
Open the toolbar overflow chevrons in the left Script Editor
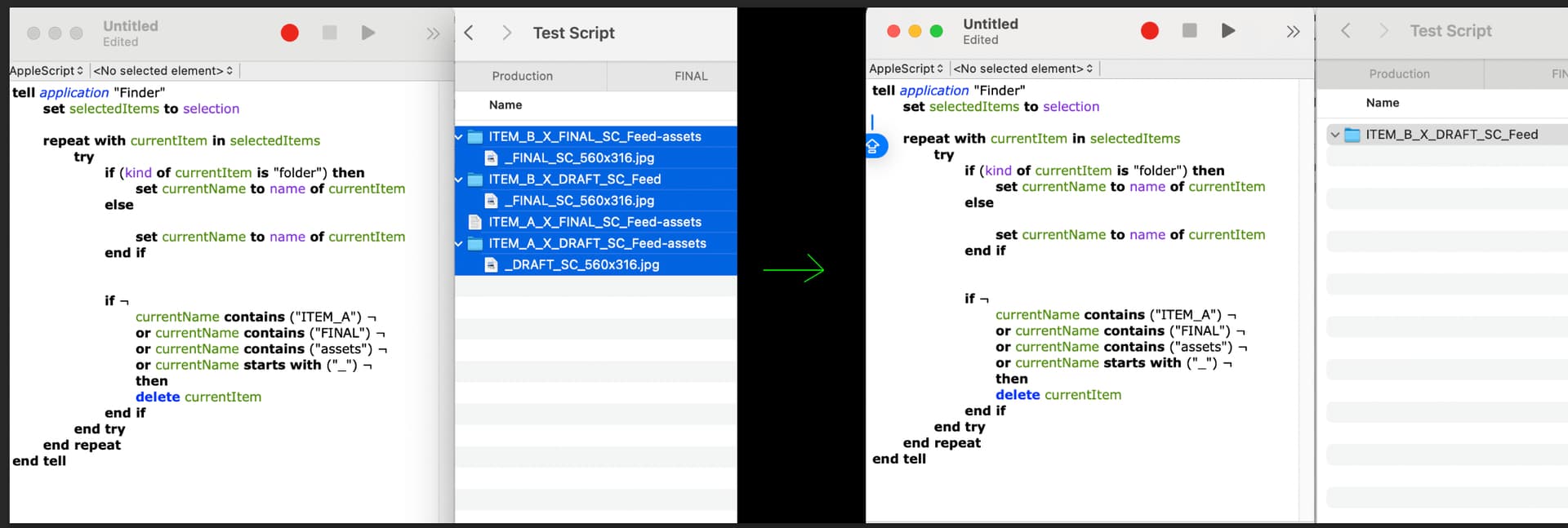(433, 33)
